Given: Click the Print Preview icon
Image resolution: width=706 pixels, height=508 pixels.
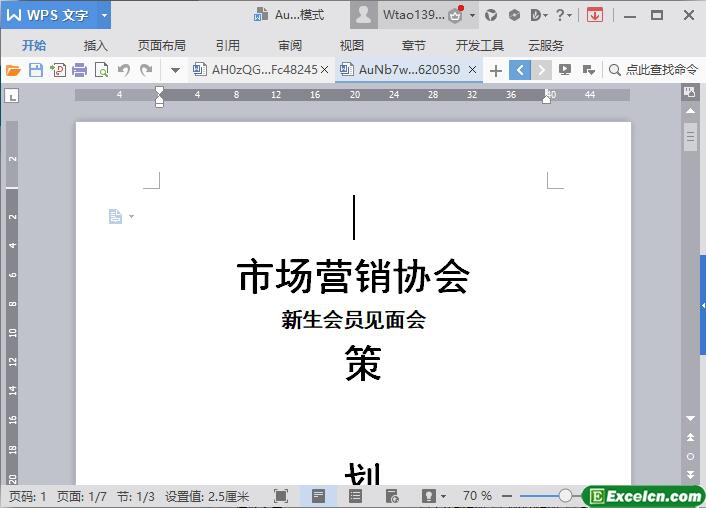Looking at the screenshot, I should (x=102, y=70).
